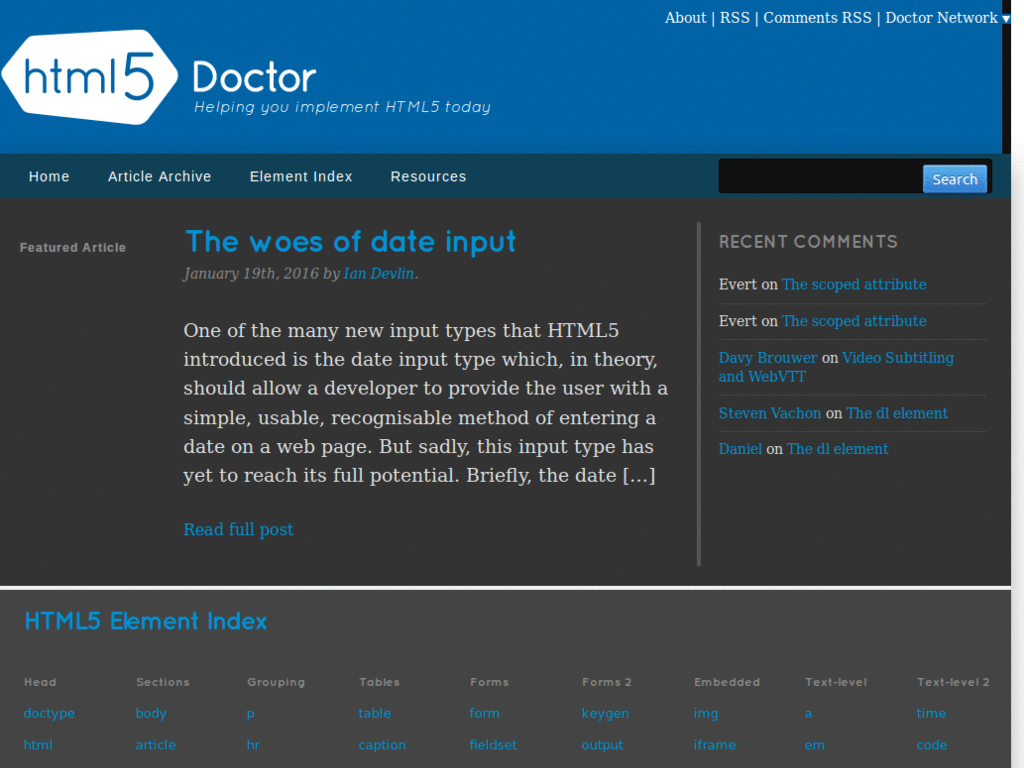Viewport: 1024px width, 768px height.
Task: Open Daniel commenter link
Action: 740,449
